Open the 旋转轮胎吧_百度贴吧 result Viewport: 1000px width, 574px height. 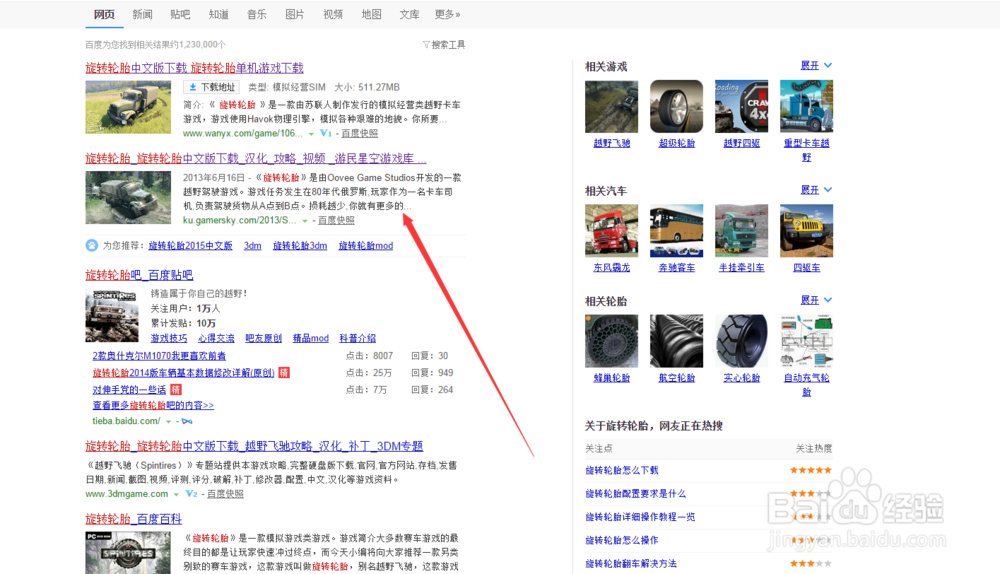139,275
